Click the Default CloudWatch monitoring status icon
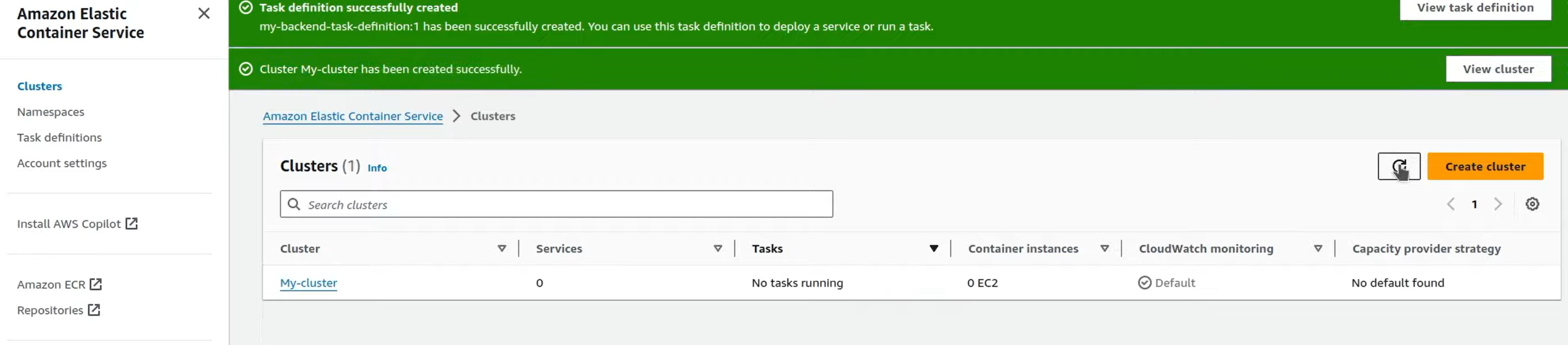Image resolution: width=1568 pixels, height=345 pixels. tap(1145, 283)
